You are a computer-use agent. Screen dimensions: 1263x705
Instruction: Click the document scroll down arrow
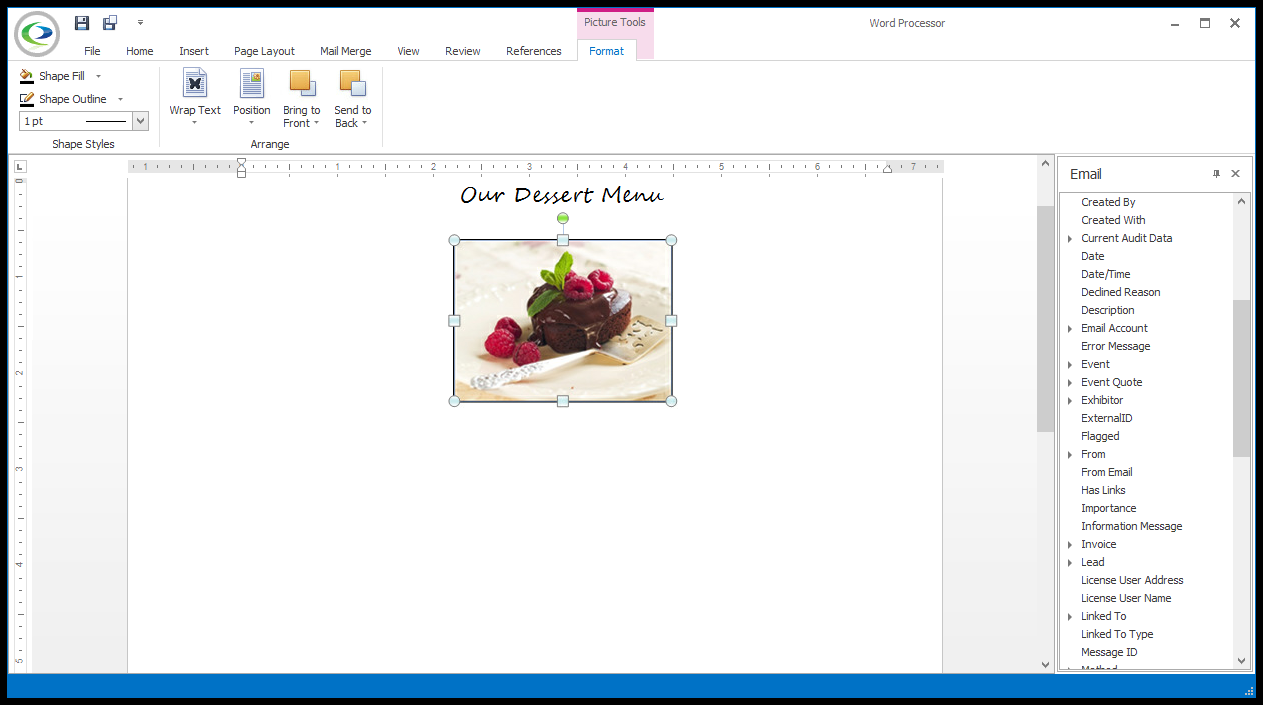coord(1045,665)
